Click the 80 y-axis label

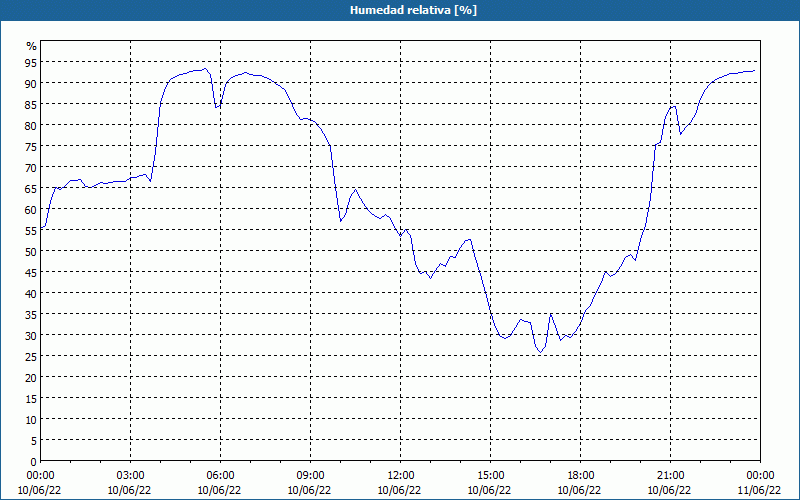pos(31,125)
